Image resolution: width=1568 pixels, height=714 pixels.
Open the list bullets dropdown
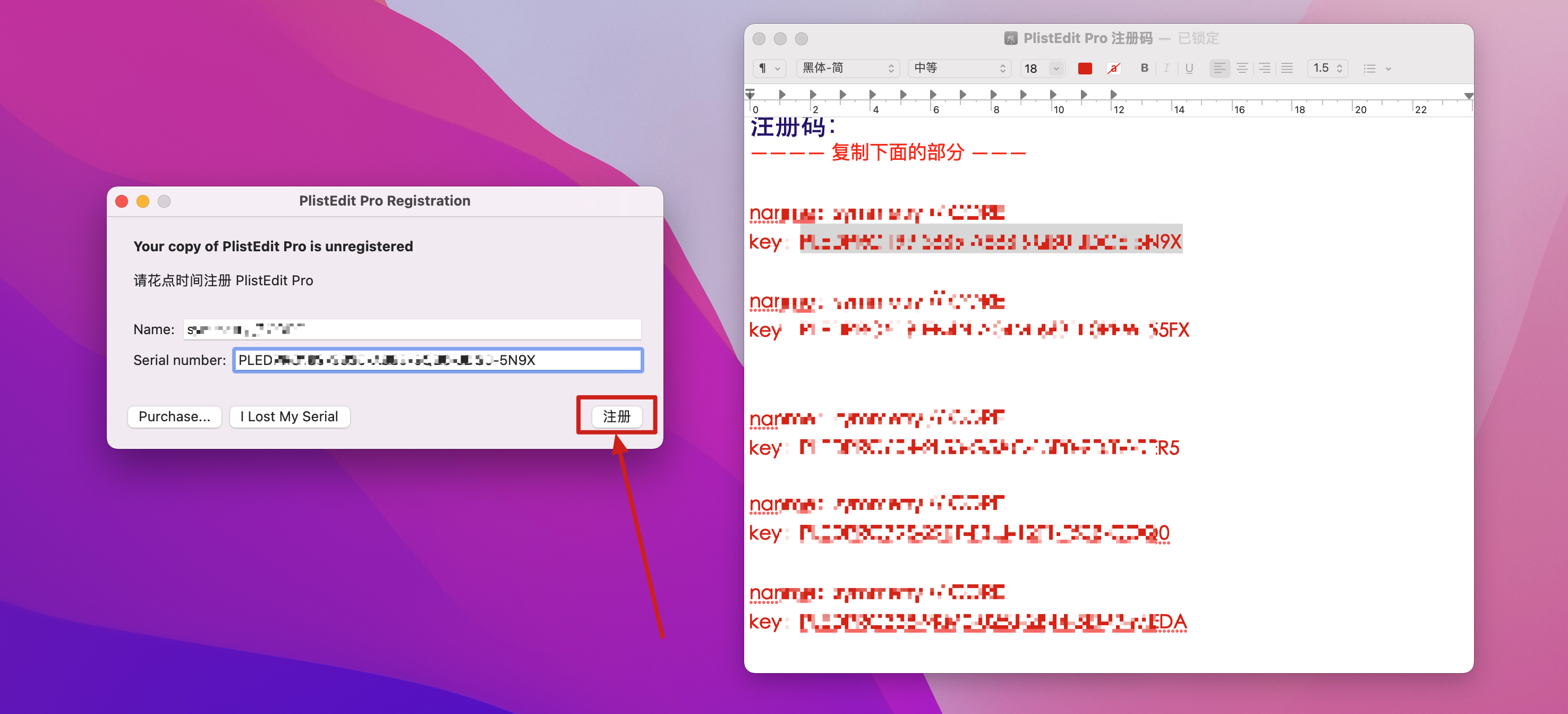[1376, 68]
